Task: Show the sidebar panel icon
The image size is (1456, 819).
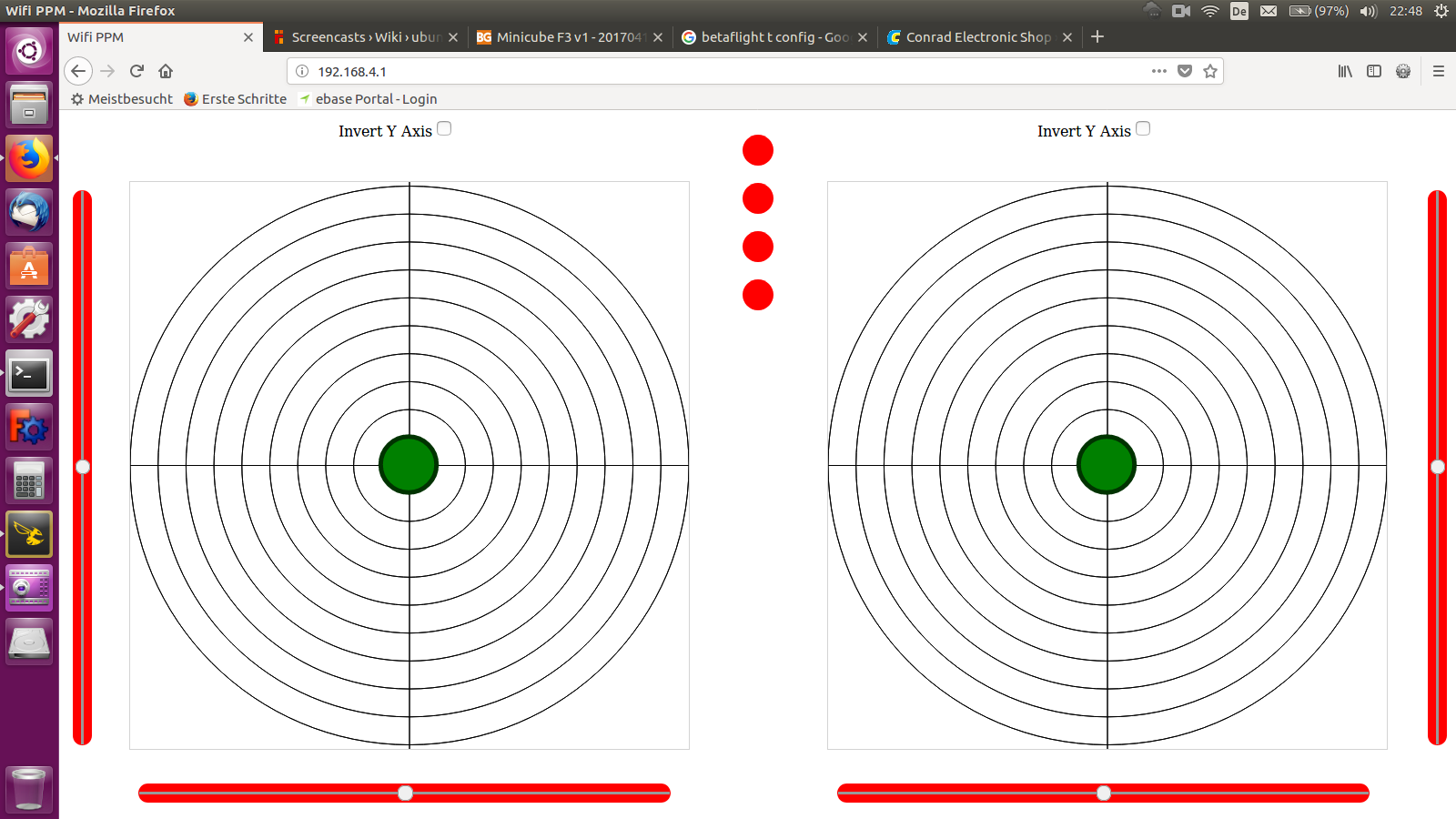Action: [1374, 71]
